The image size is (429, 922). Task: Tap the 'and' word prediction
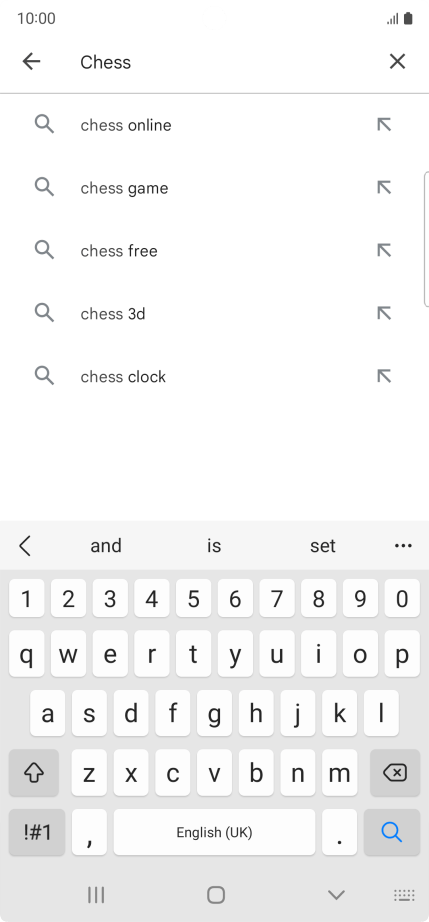(x=106, y=546)
